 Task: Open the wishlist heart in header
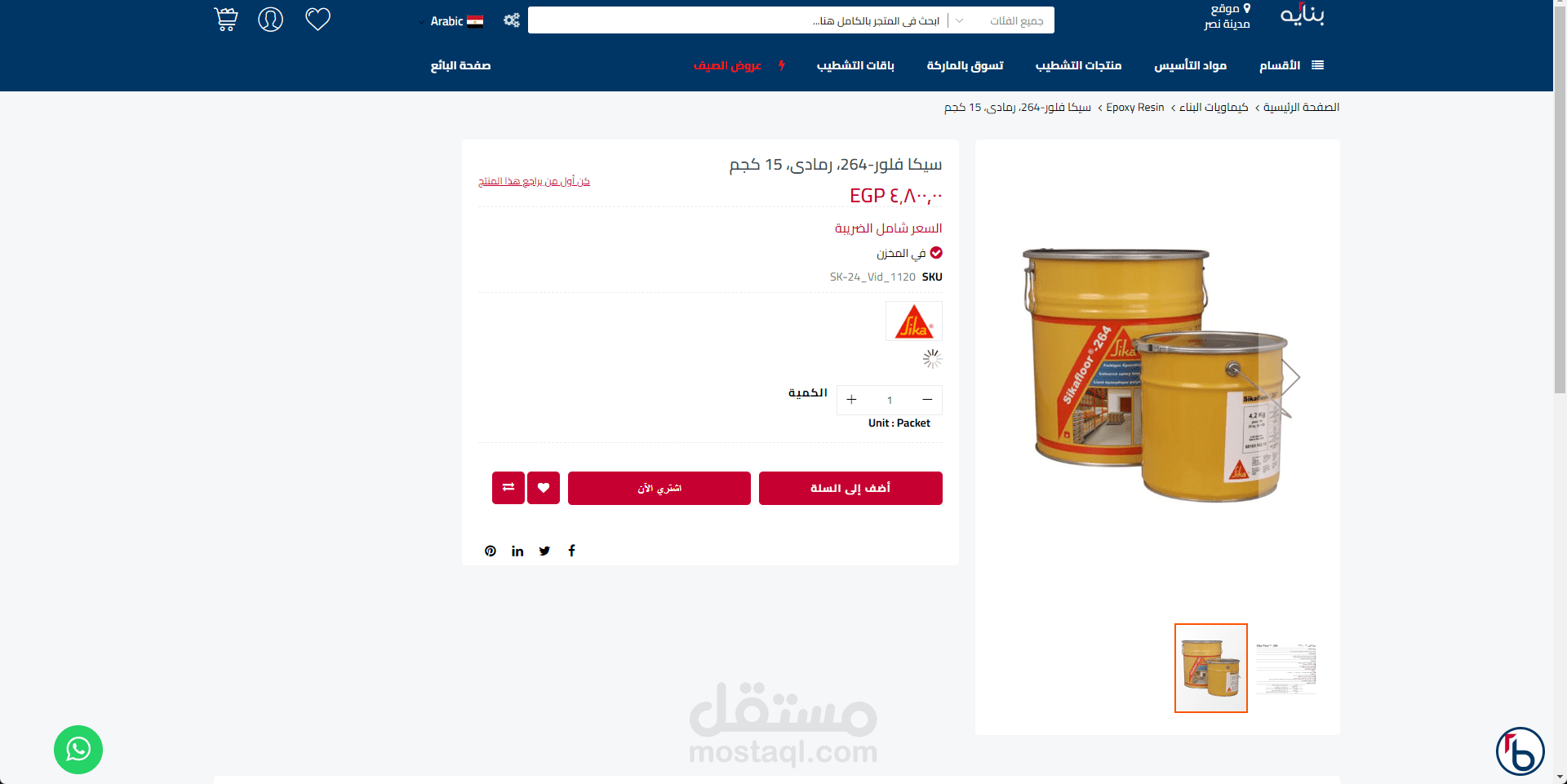coord(317,20)
